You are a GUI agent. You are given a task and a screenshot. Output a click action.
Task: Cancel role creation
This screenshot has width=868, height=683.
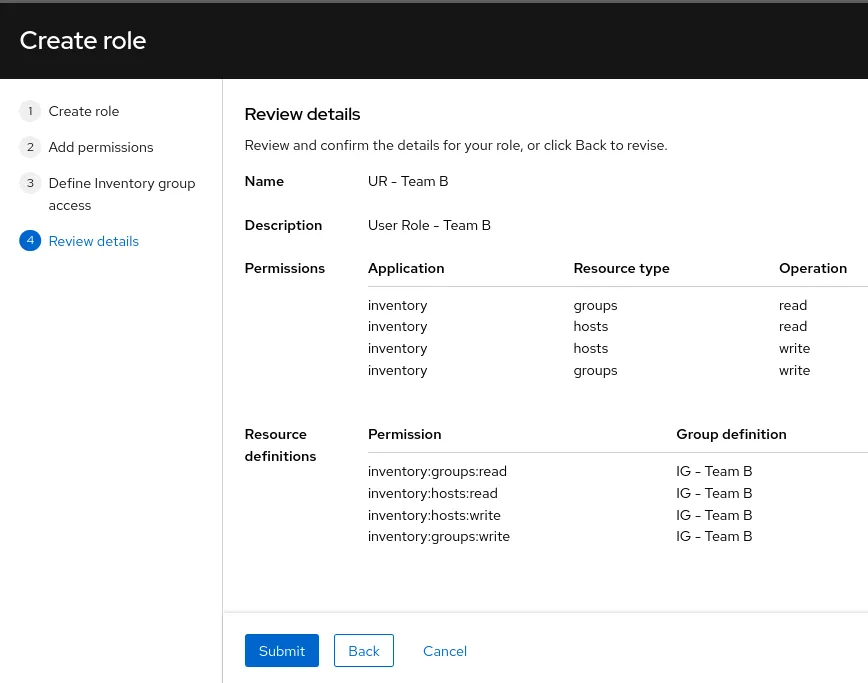point(445,651)
